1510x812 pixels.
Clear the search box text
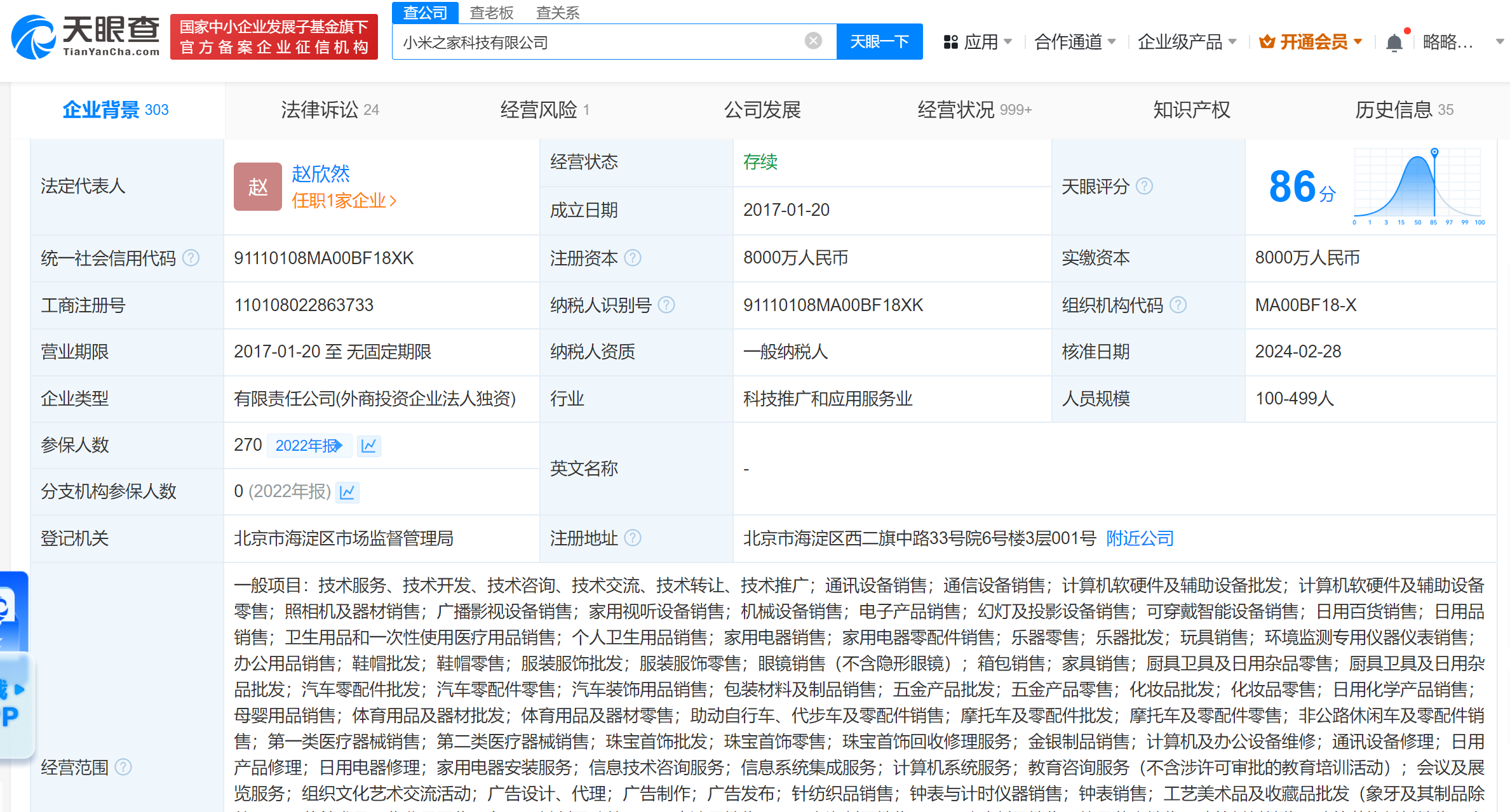(812, 41)
